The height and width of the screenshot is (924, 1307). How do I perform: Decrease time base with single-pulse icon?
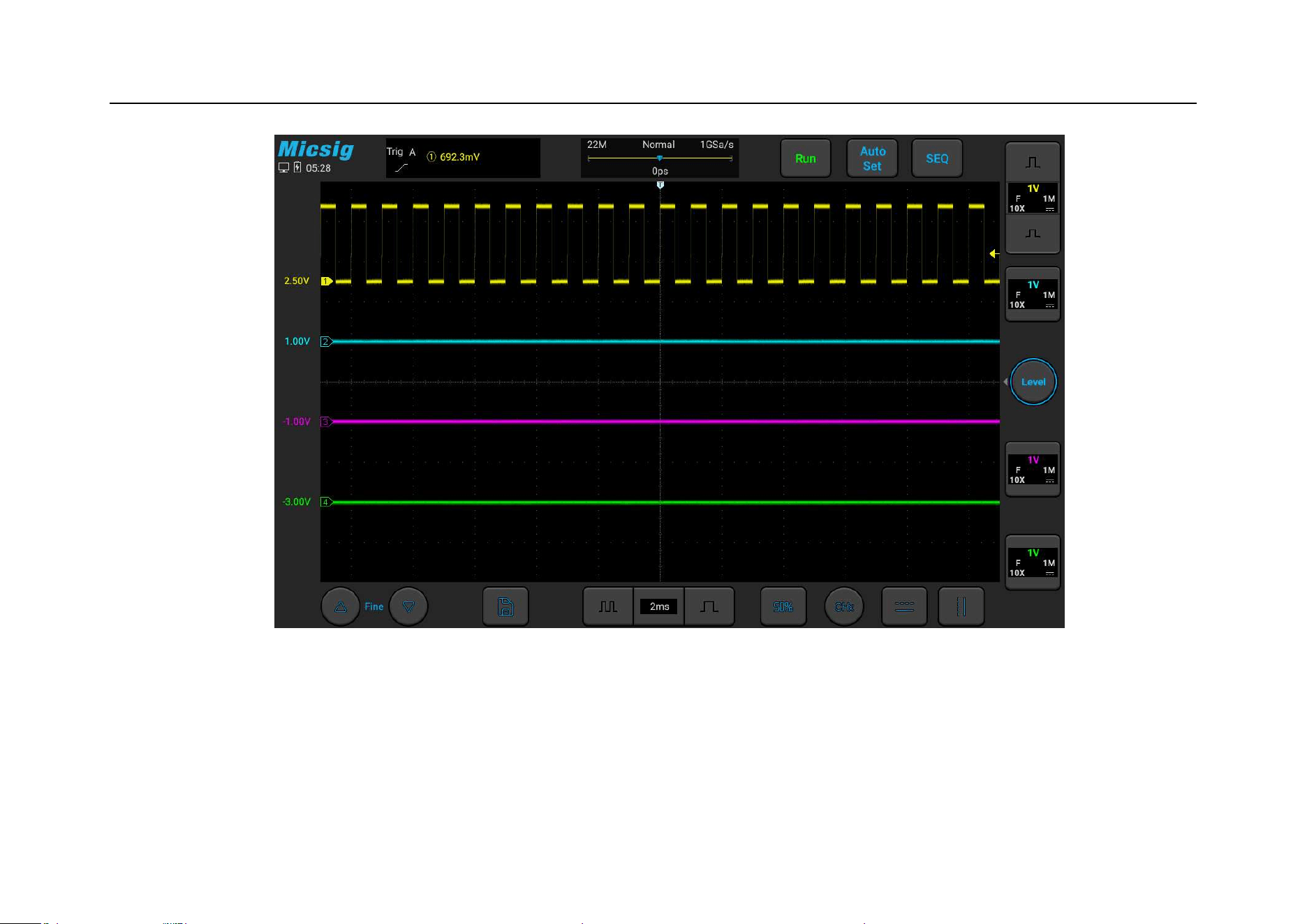point(709,606)
